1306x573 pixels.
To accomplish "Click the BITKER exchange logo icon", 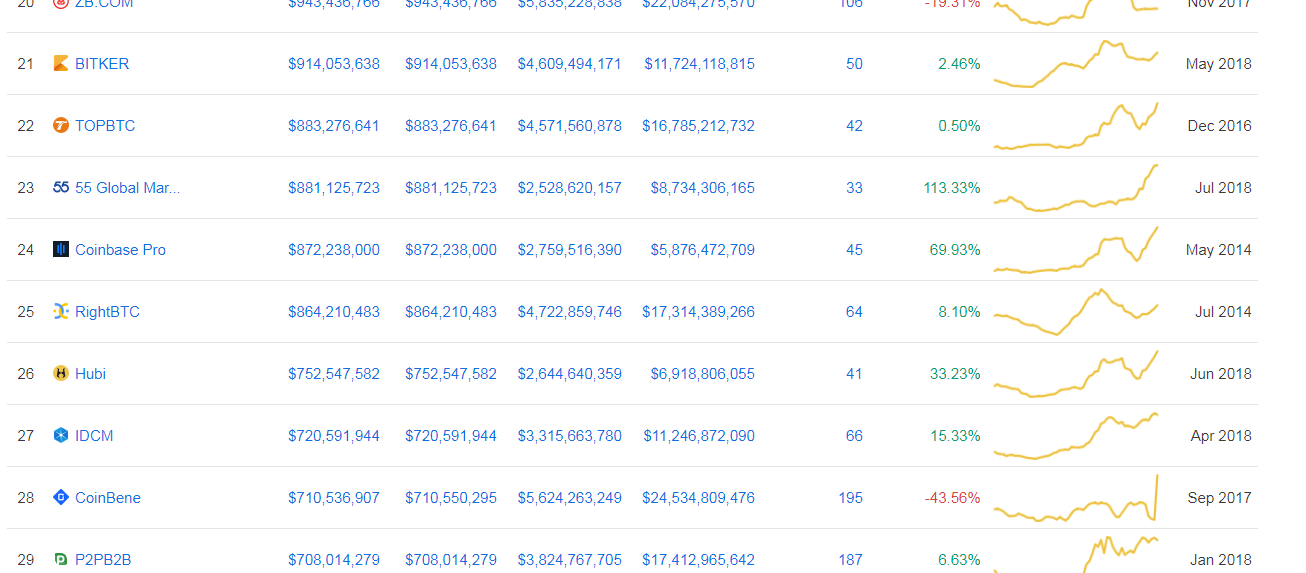I will [x=60, y=64].
